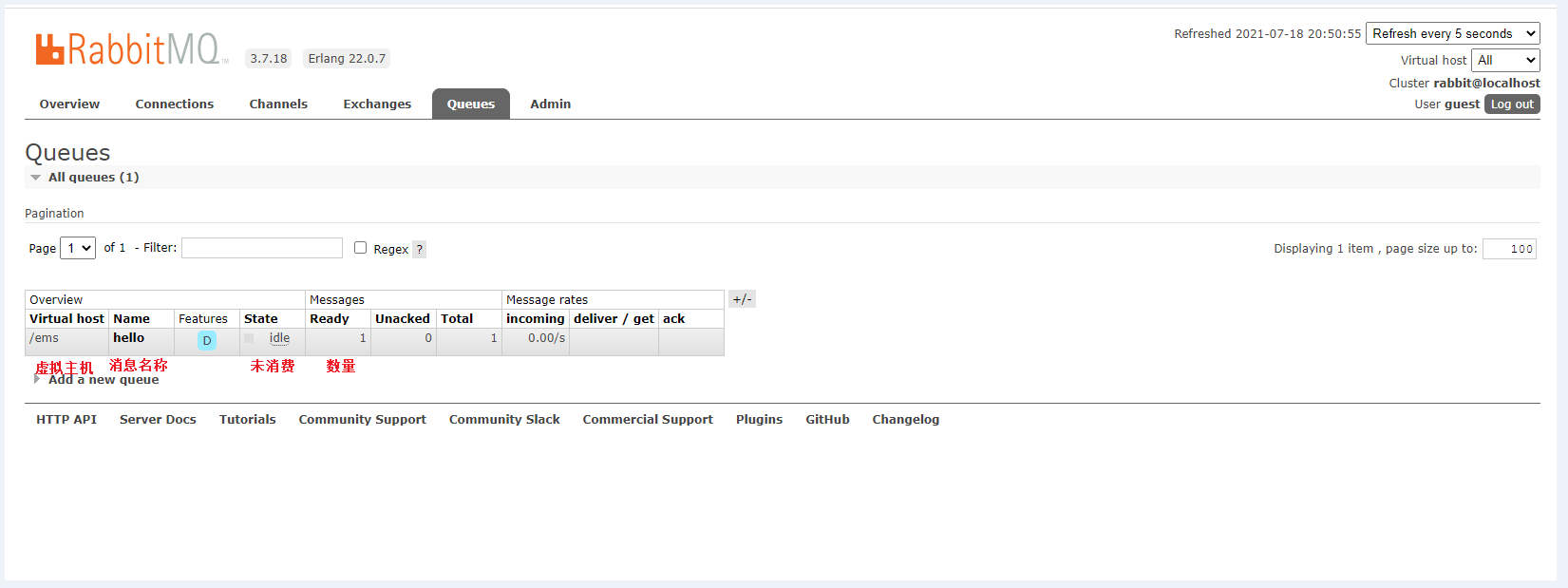Enable the Regex filter checkbox
The height and width of the screenshot is (588, 1568).
click(x=361, y=248)
